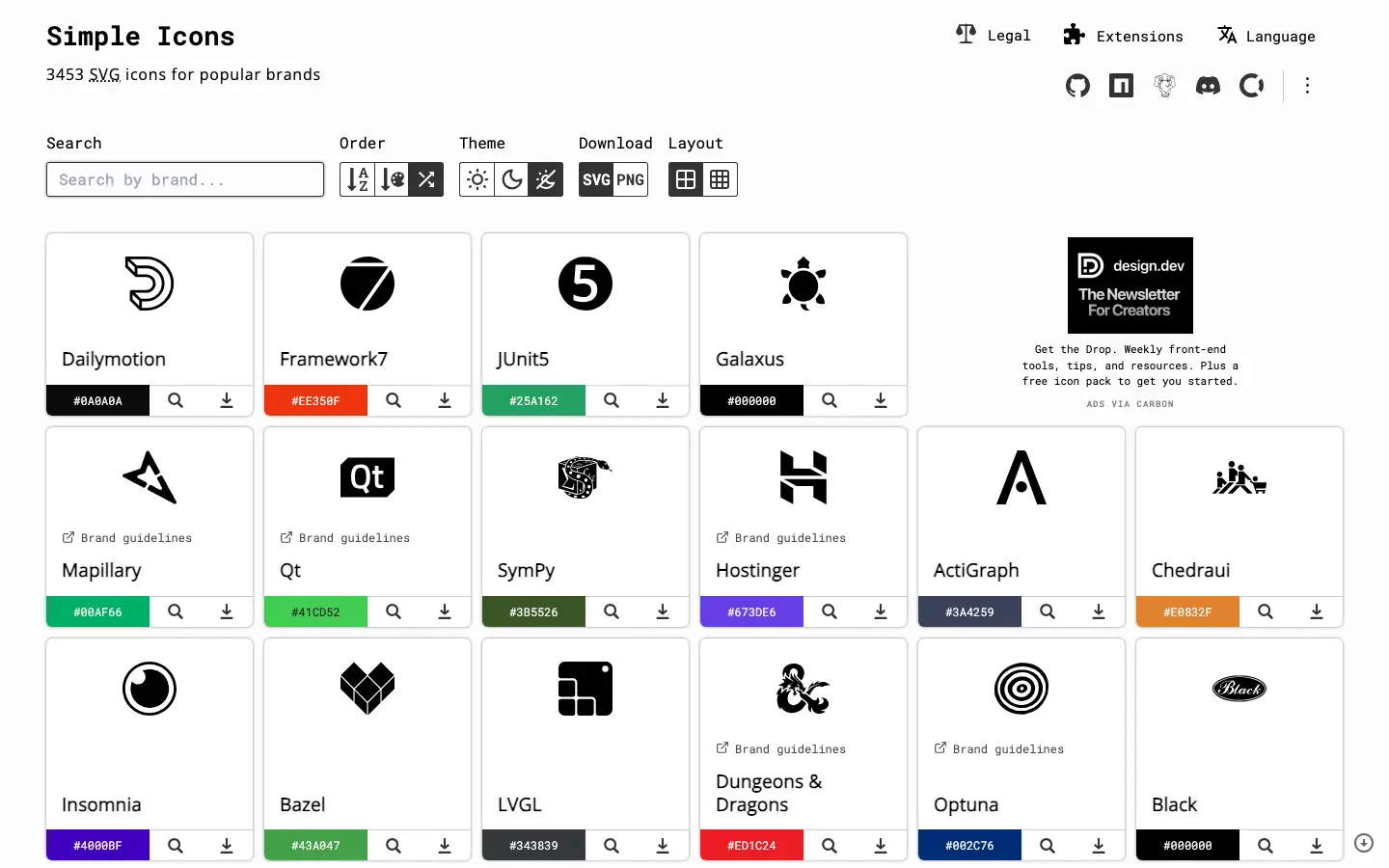The height and width of the screenshot is (868, 1389).
Task: View the Galaxus icon with its magnifier
Action: [x=830, y=400]
